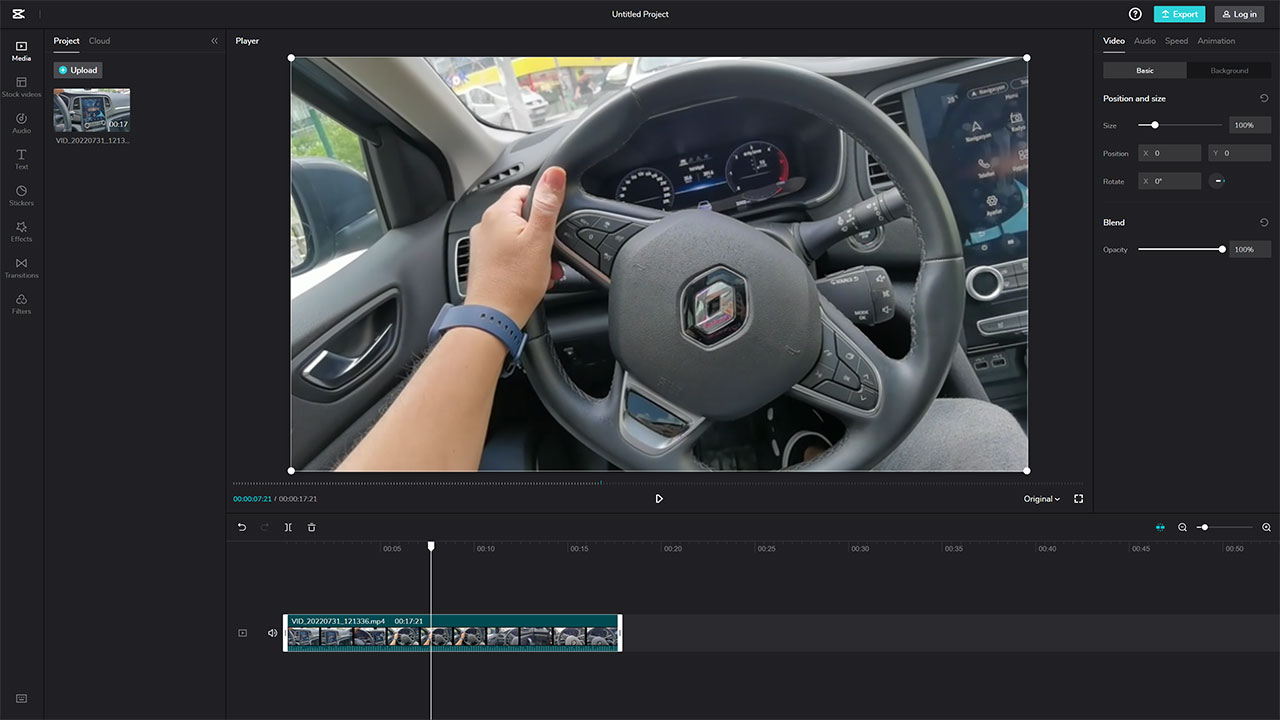Viewport: 1280px width, 720px height.
Task: Mute the video track audio
Action: click(x=272, y=633)
